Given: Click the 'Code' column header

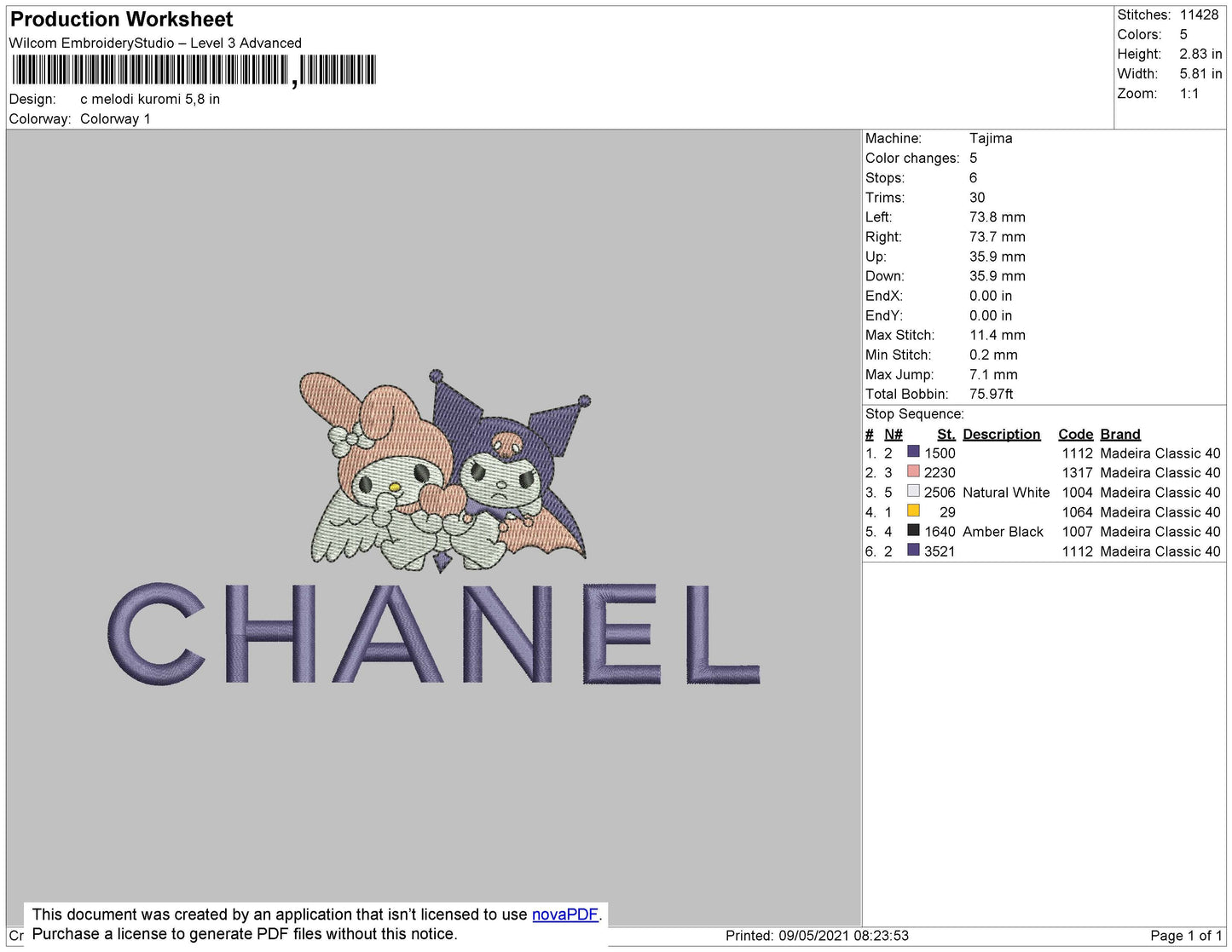Looking at the screenshot, I should (x=1076, y=435).
